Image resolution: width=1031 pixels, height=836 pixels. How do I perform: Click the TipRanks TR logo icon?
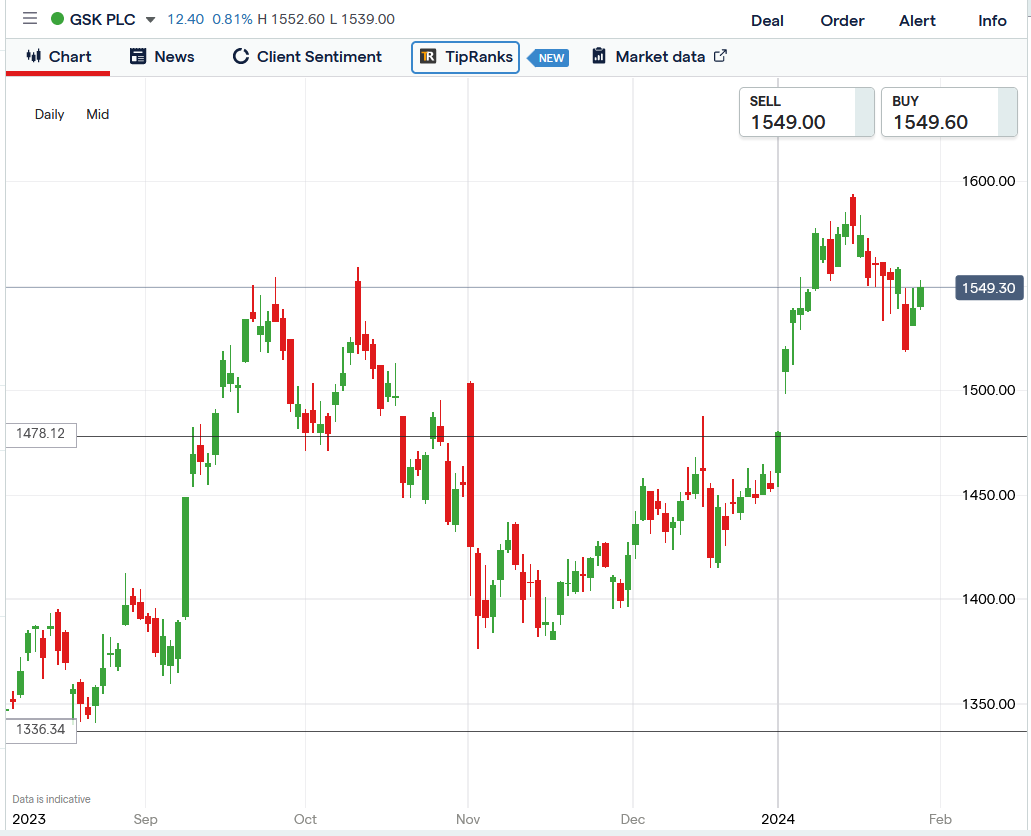pos(428,57)
